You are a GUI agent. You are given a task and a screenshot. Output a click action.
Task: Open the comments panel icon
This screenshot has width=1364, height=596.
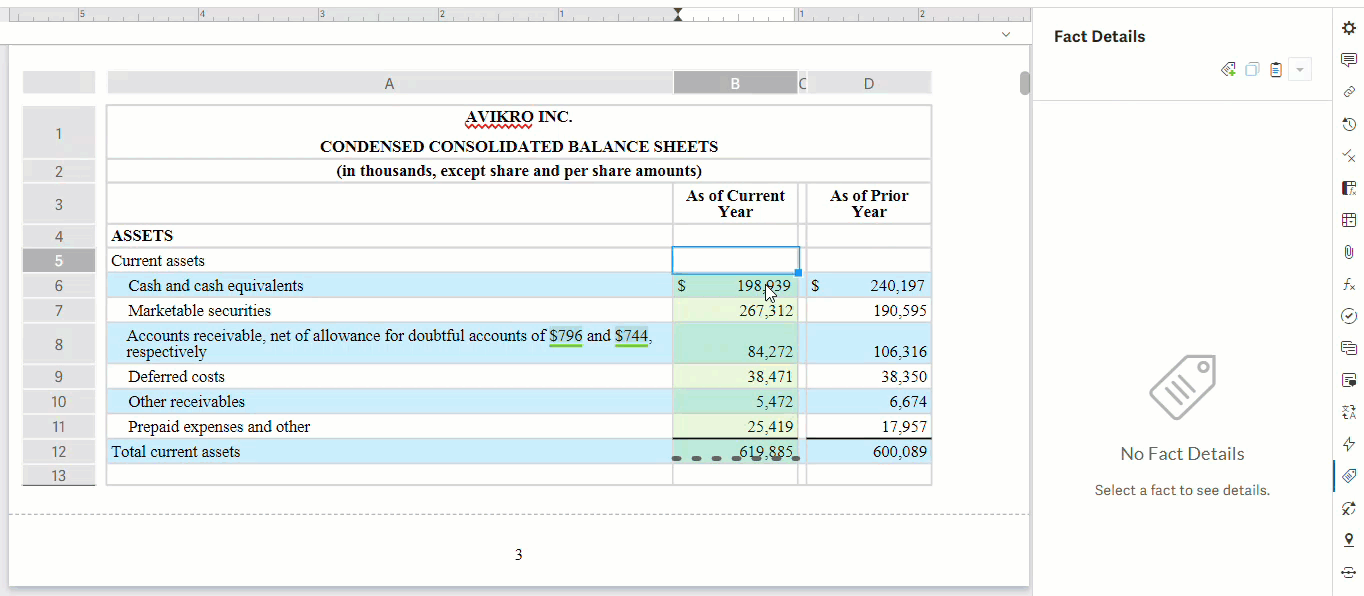pyautogui.click(x=1348, y=60)
